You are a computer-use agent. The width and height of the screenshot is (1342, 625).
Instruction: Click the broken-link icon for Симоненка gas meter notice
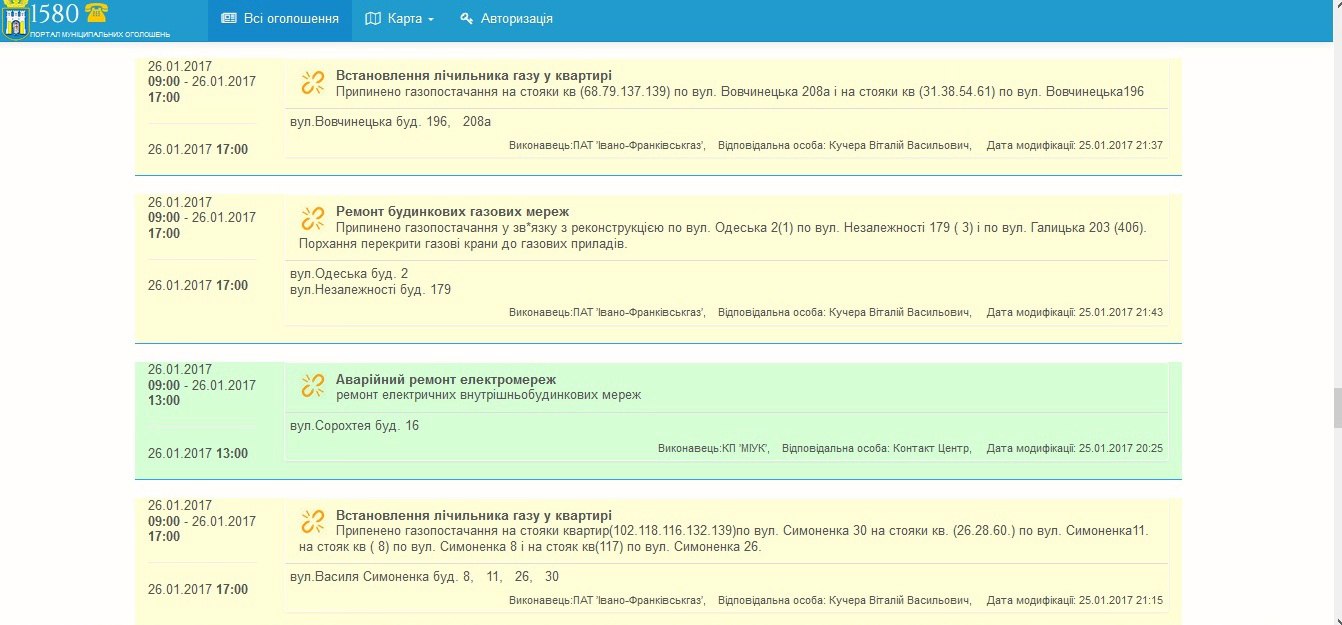[313, 522]
